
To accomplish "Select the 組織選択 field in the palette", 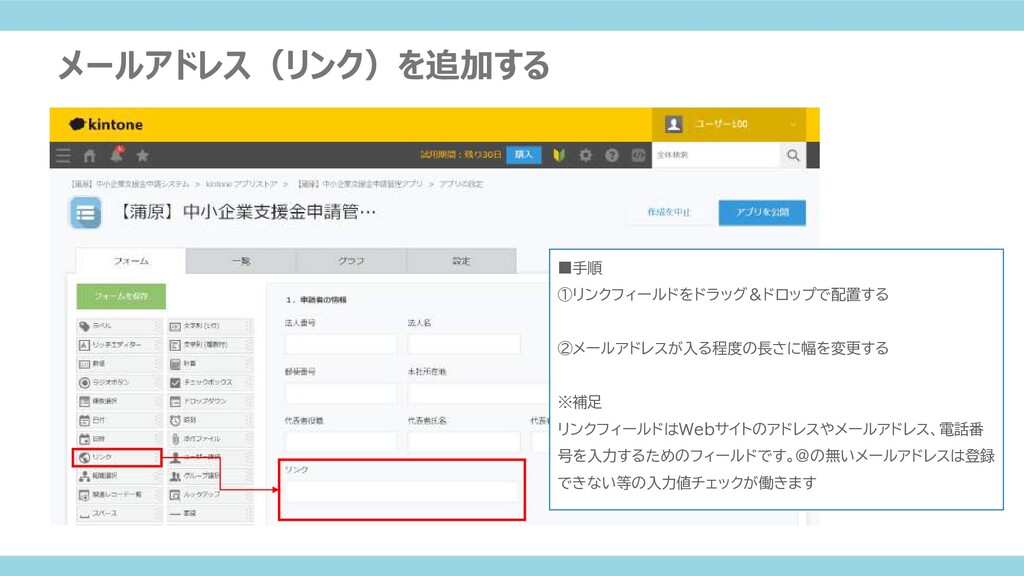I will (118, 476).
